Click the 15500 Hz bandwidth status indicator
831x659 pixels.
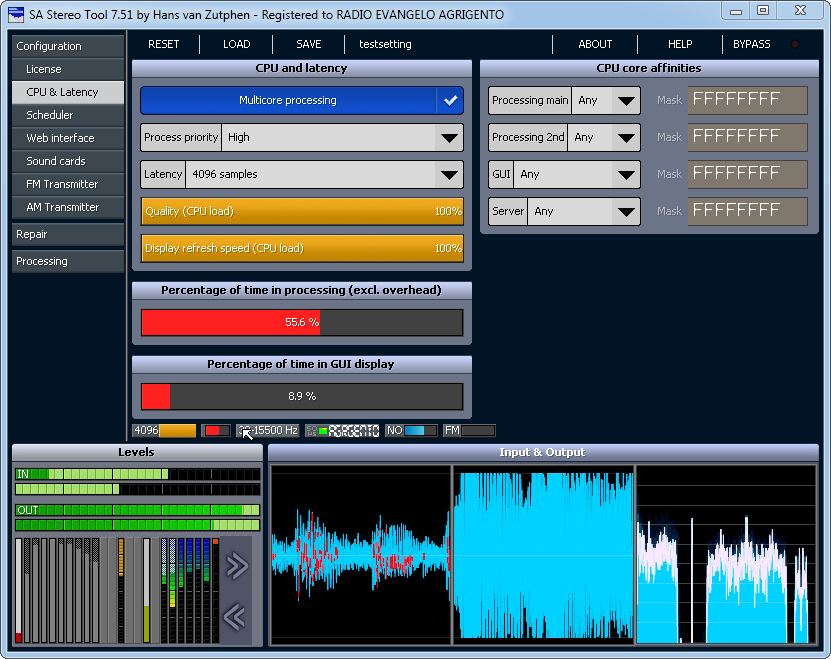[268, 430]
